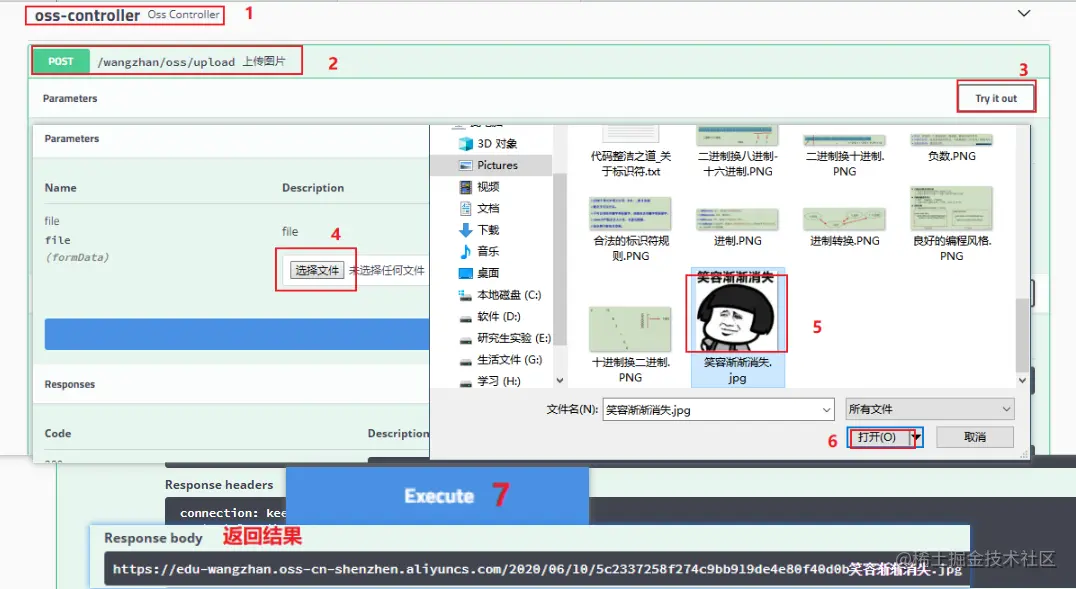The height and width of the screenshot is (589, 1076).
Task: Click the Name column header
Action: (x=60, y=187)
